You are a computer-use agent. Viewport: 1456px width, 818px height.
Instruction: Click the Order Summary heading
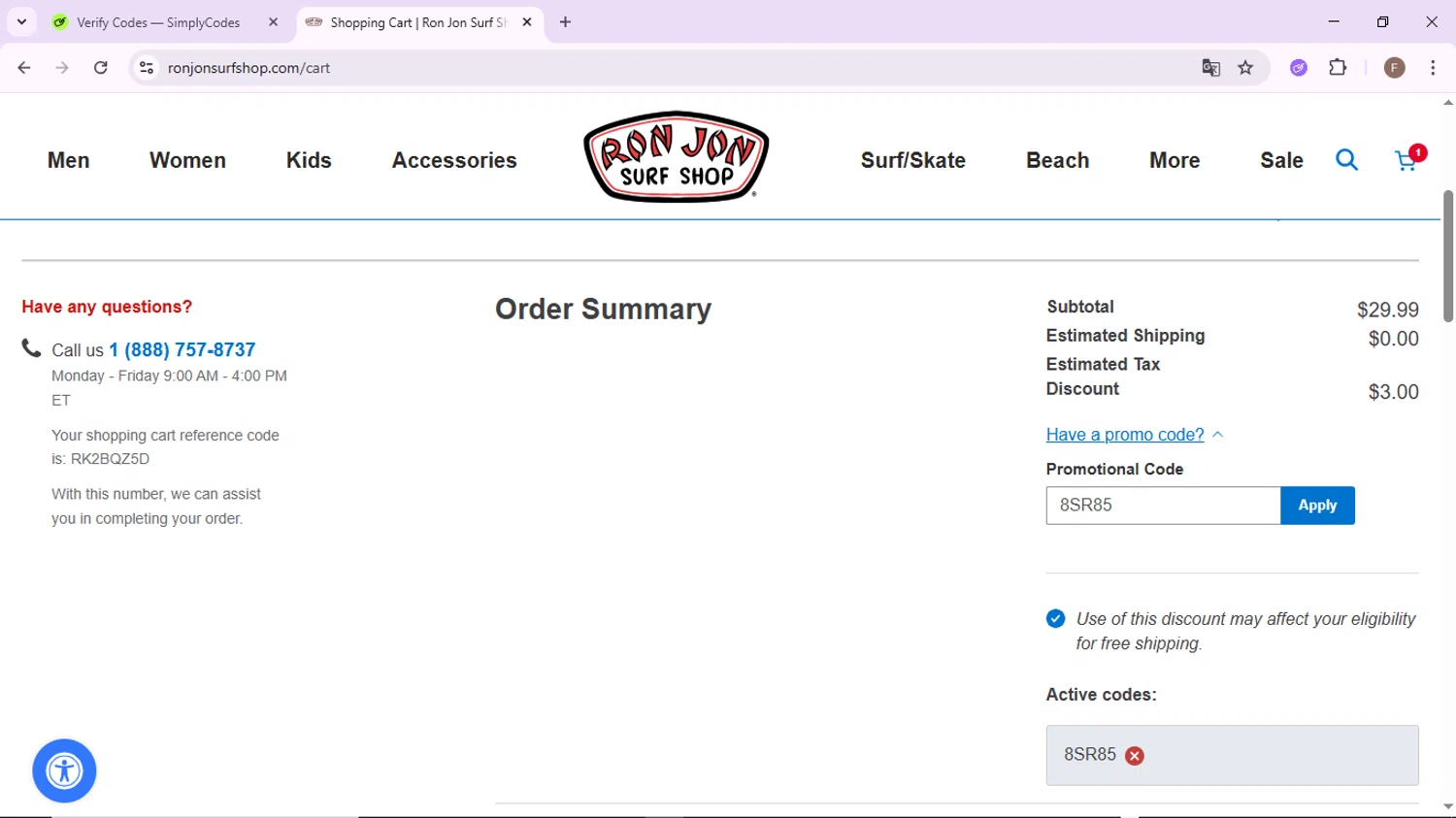(x=603, y=309)
